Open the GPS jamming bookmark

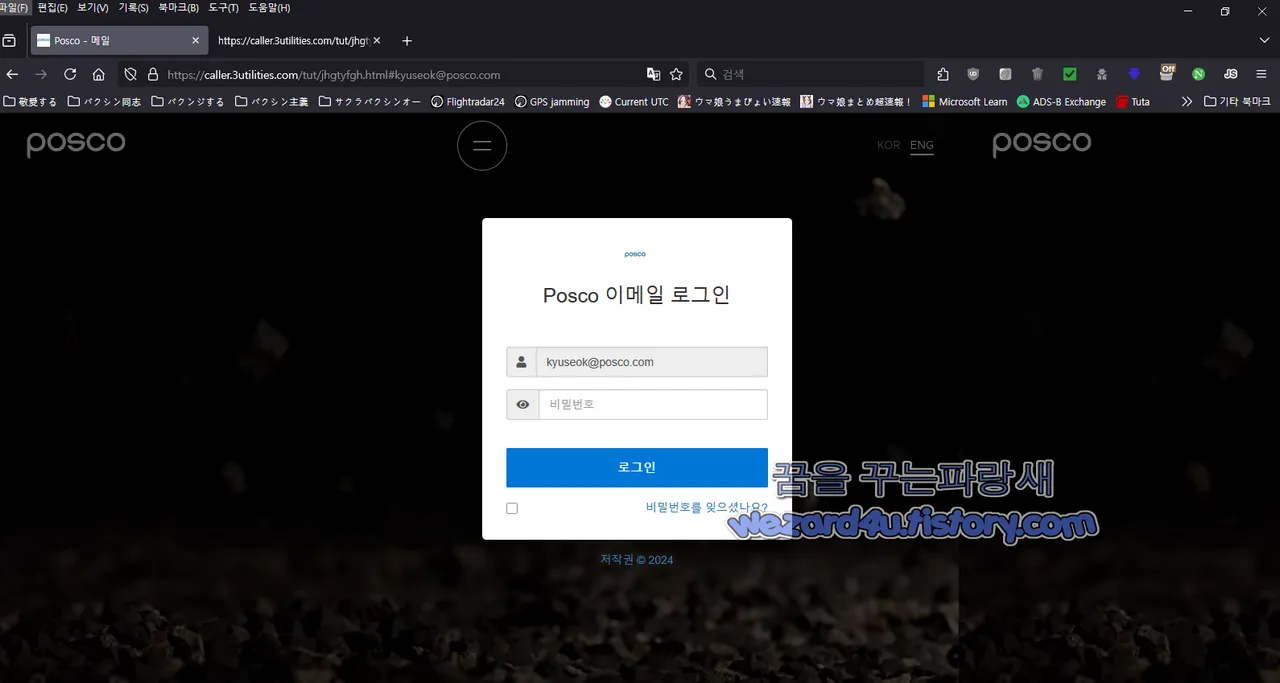pyautogui.click(x=551, y=101)
